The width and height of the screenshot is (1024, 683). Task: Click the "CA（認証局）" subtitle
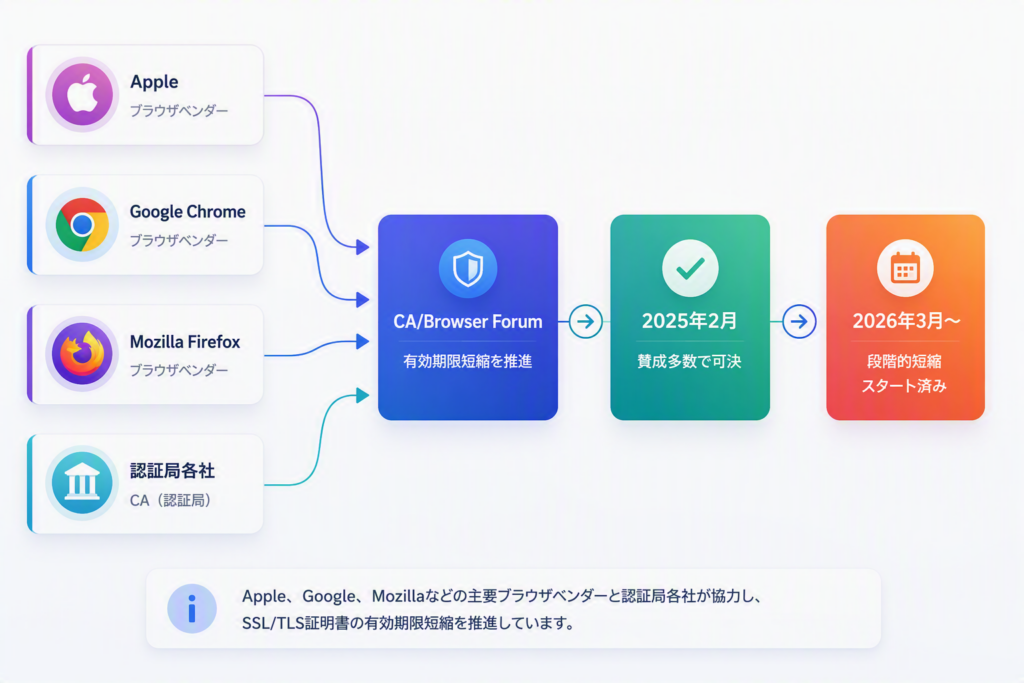[170, 500]
